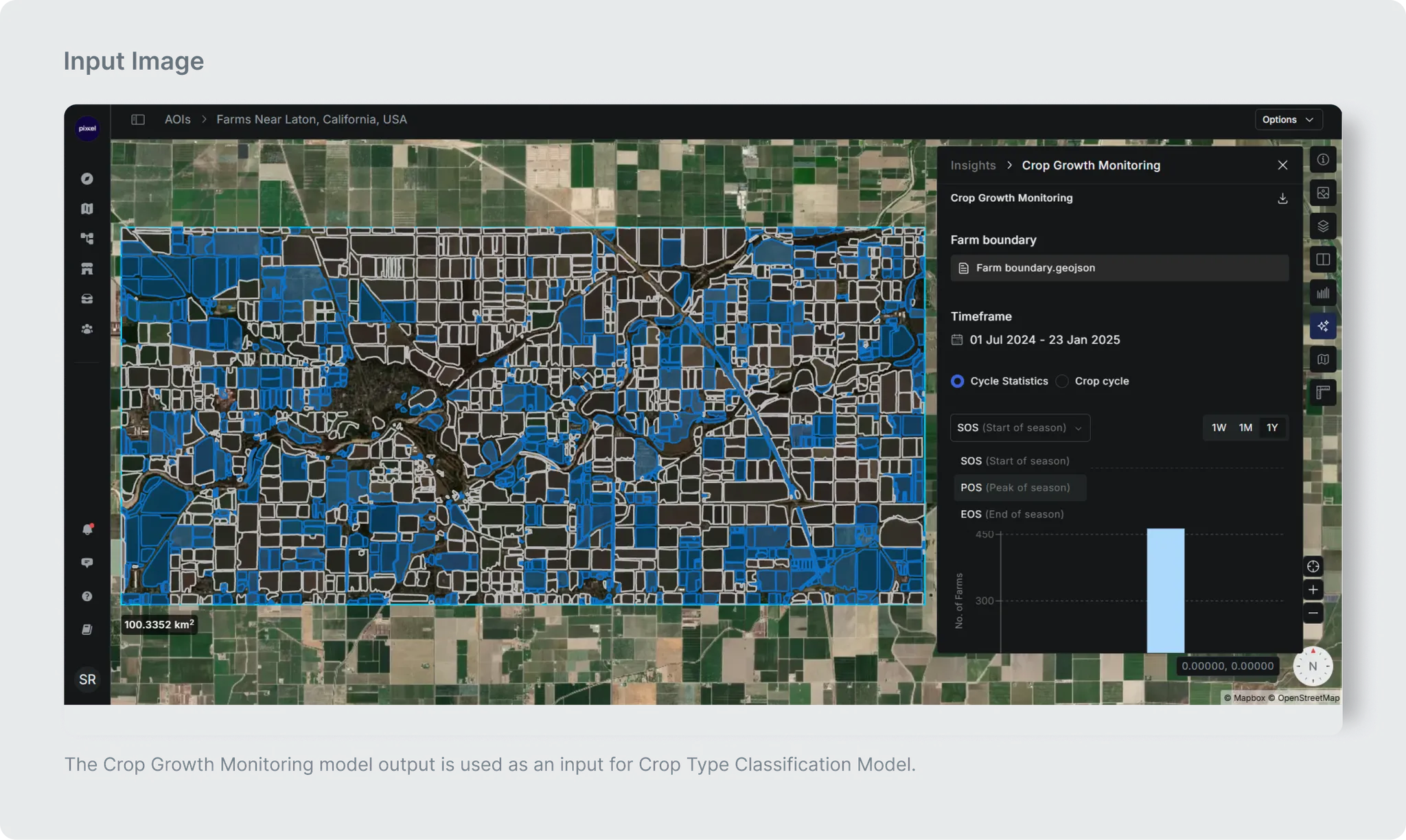Toggle the 1Y time range
The image size is (1406, 840).
pos(1271,428)
